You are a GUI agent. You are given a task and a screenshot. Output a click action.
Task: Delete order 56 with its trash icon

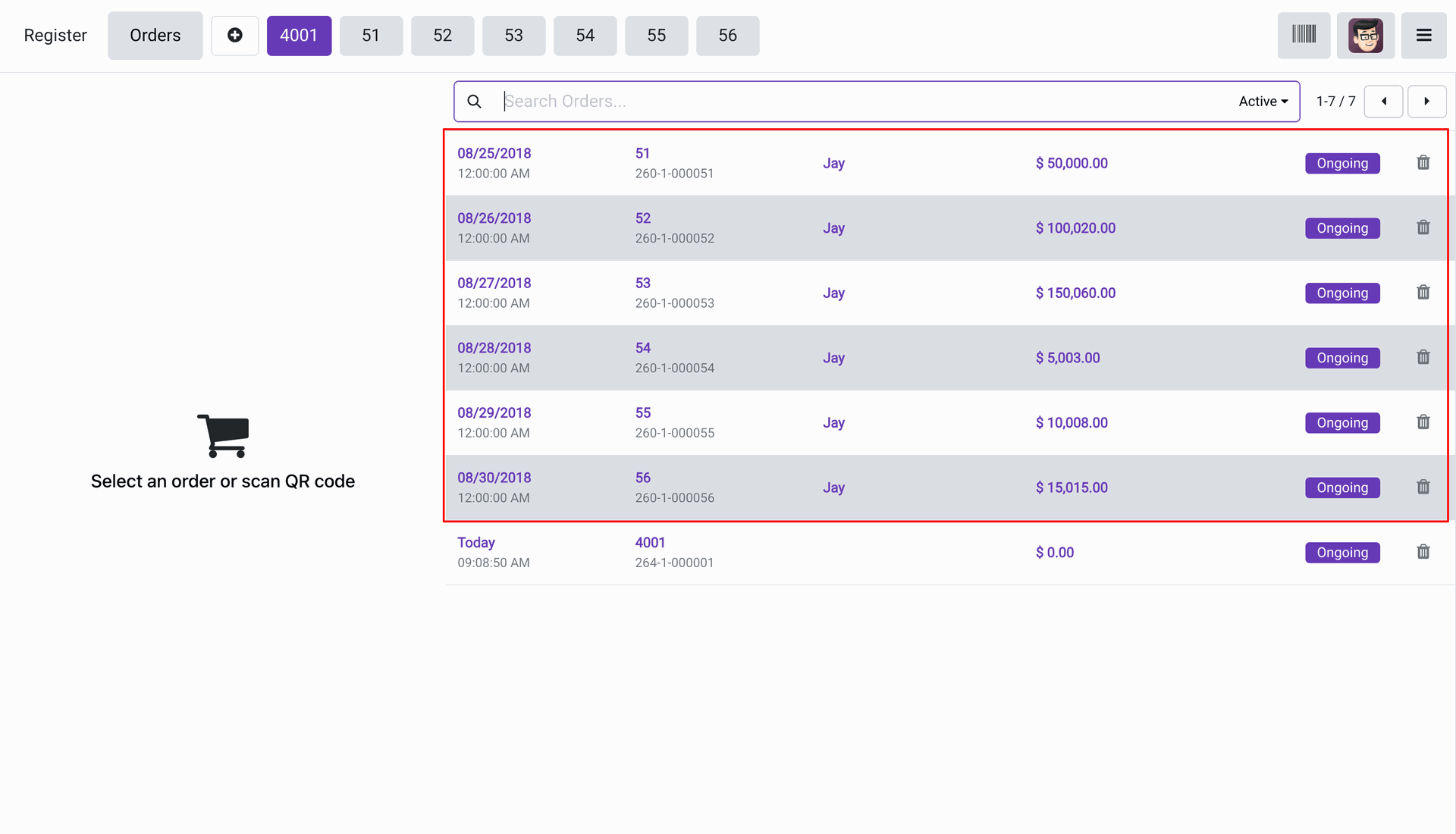[x=1423, y=487]
